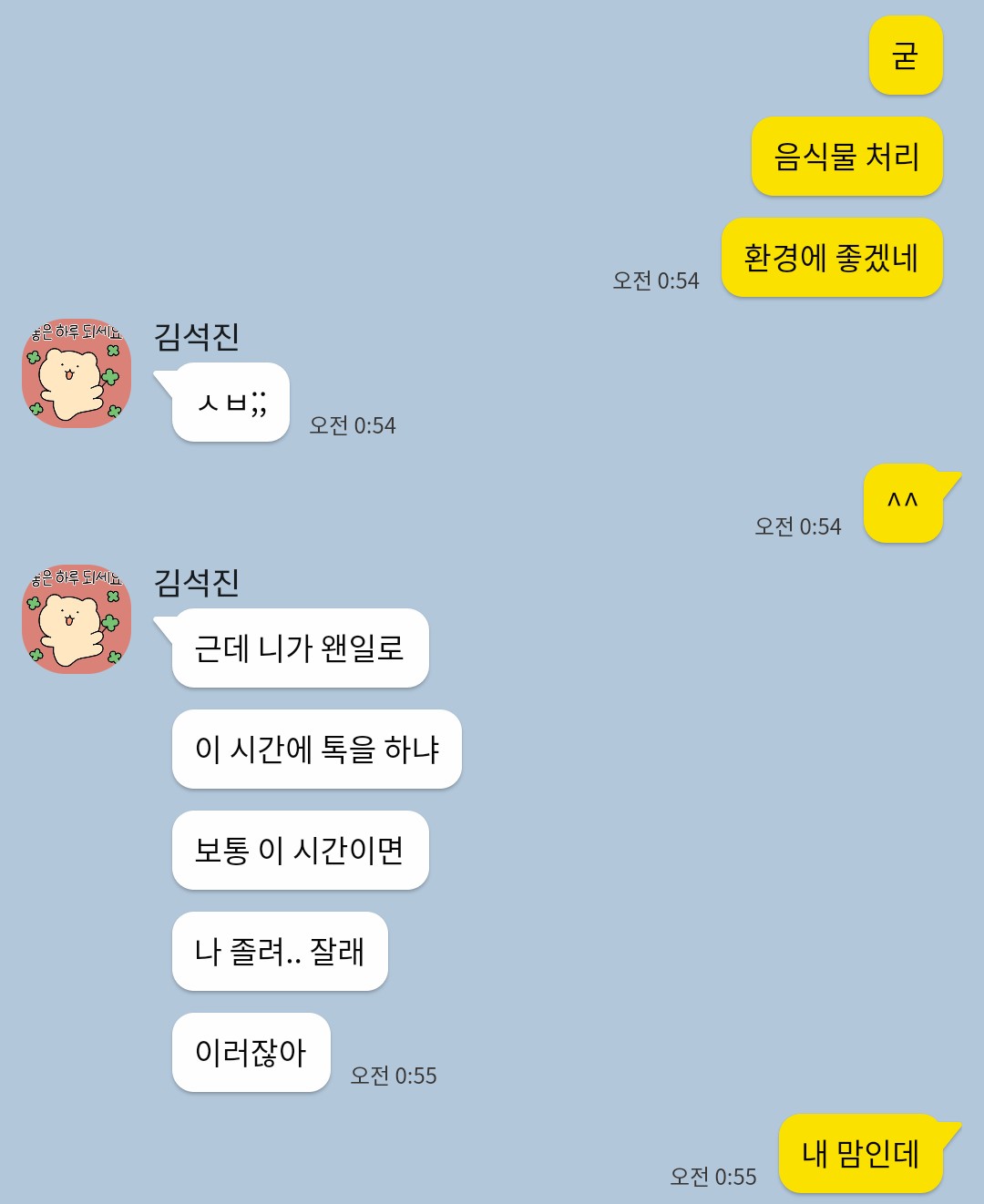
Task: Tap the lower 김석진 sender name
Action: (x=197, y=583)
